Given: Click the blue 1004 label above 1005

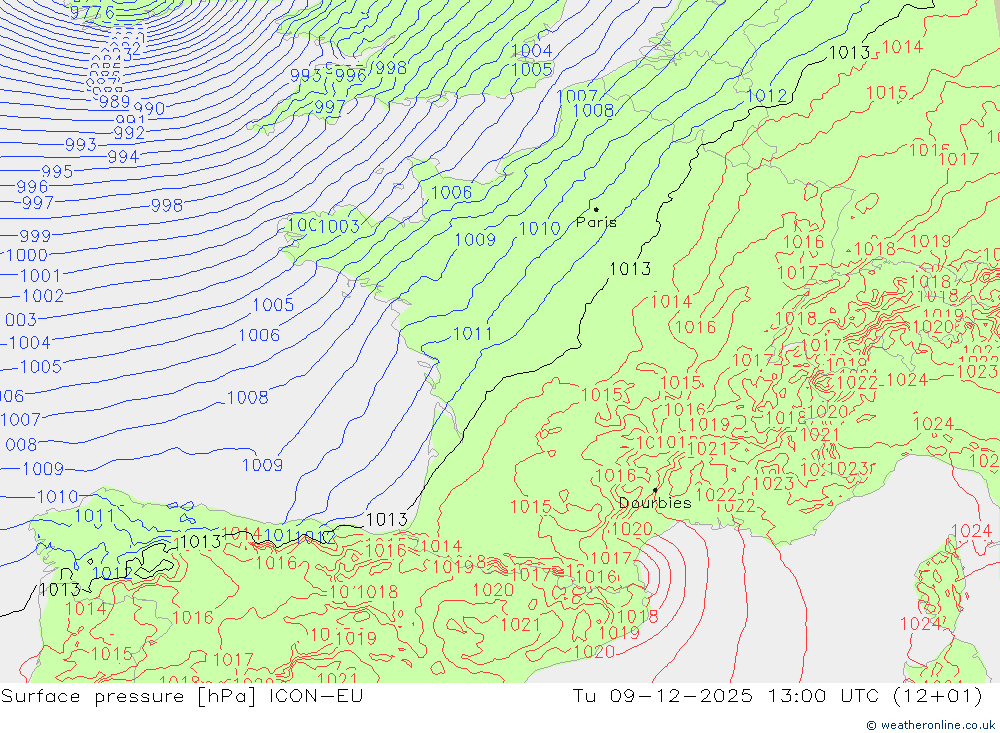Looking at the screenshot, I should pyautogui.click(x=532, y=51).
